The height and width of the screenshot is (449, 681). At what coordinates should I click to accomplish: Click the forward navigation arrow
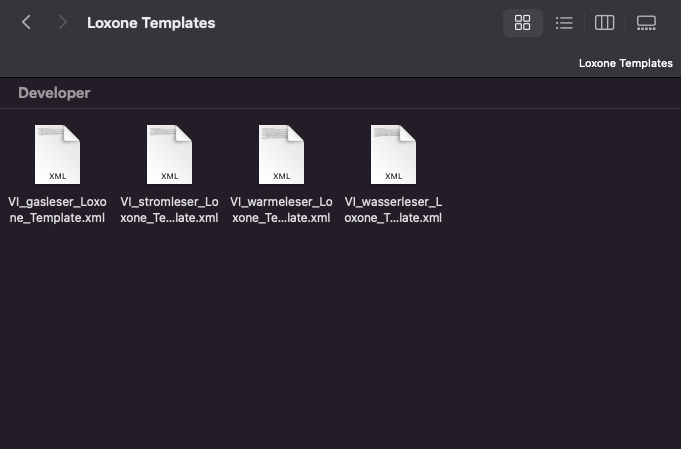63,22
